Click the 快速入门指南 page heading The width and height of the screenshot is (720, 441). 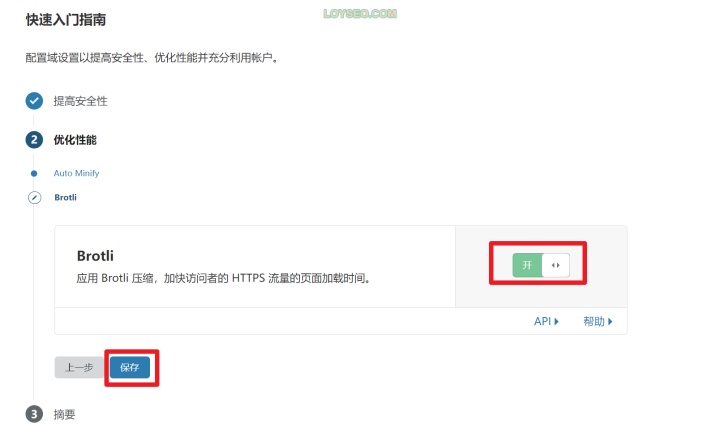[x=66, y=20]
